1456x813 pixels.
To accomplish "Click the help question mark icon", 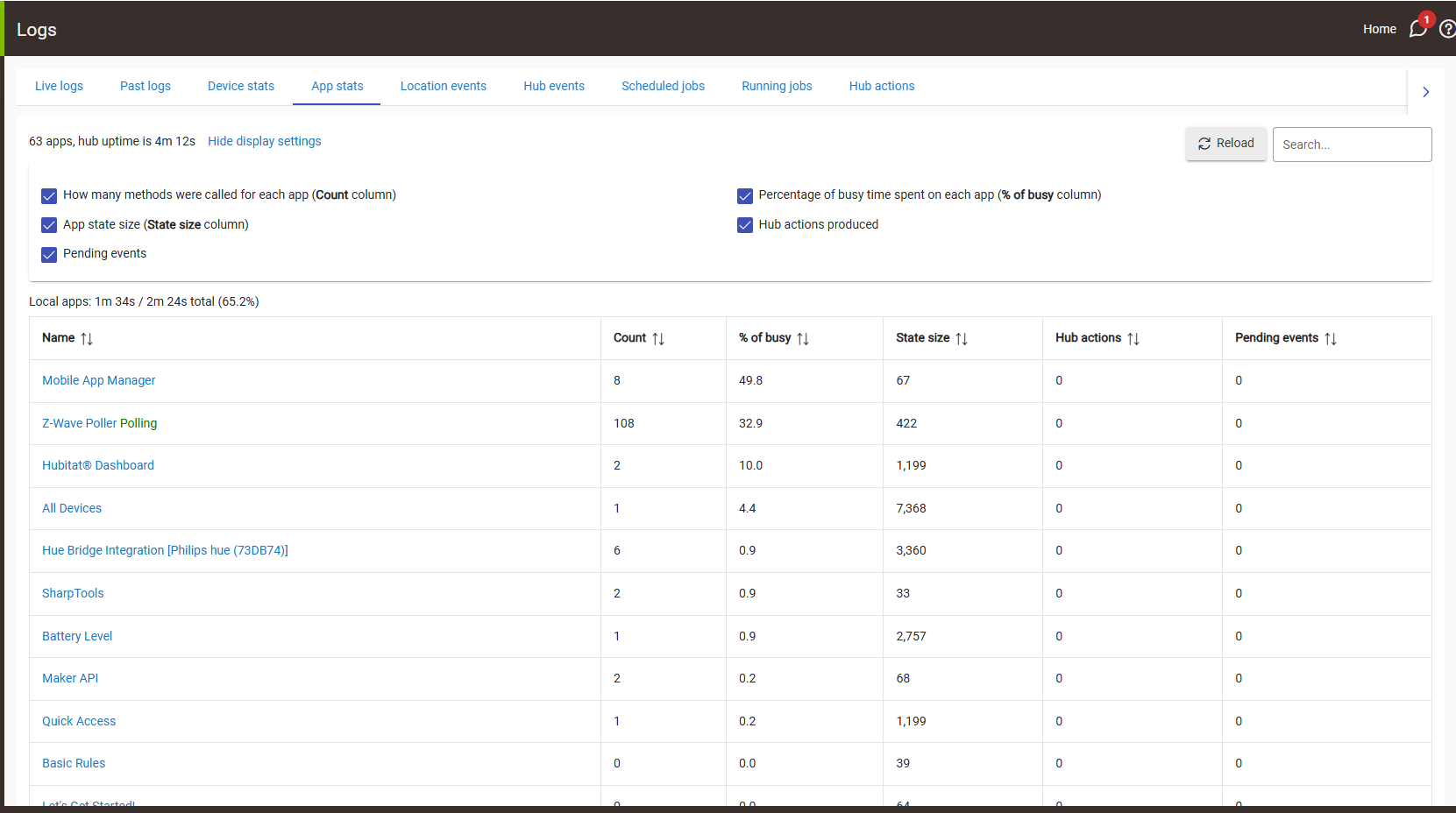I will click(x=1447, y=29).
